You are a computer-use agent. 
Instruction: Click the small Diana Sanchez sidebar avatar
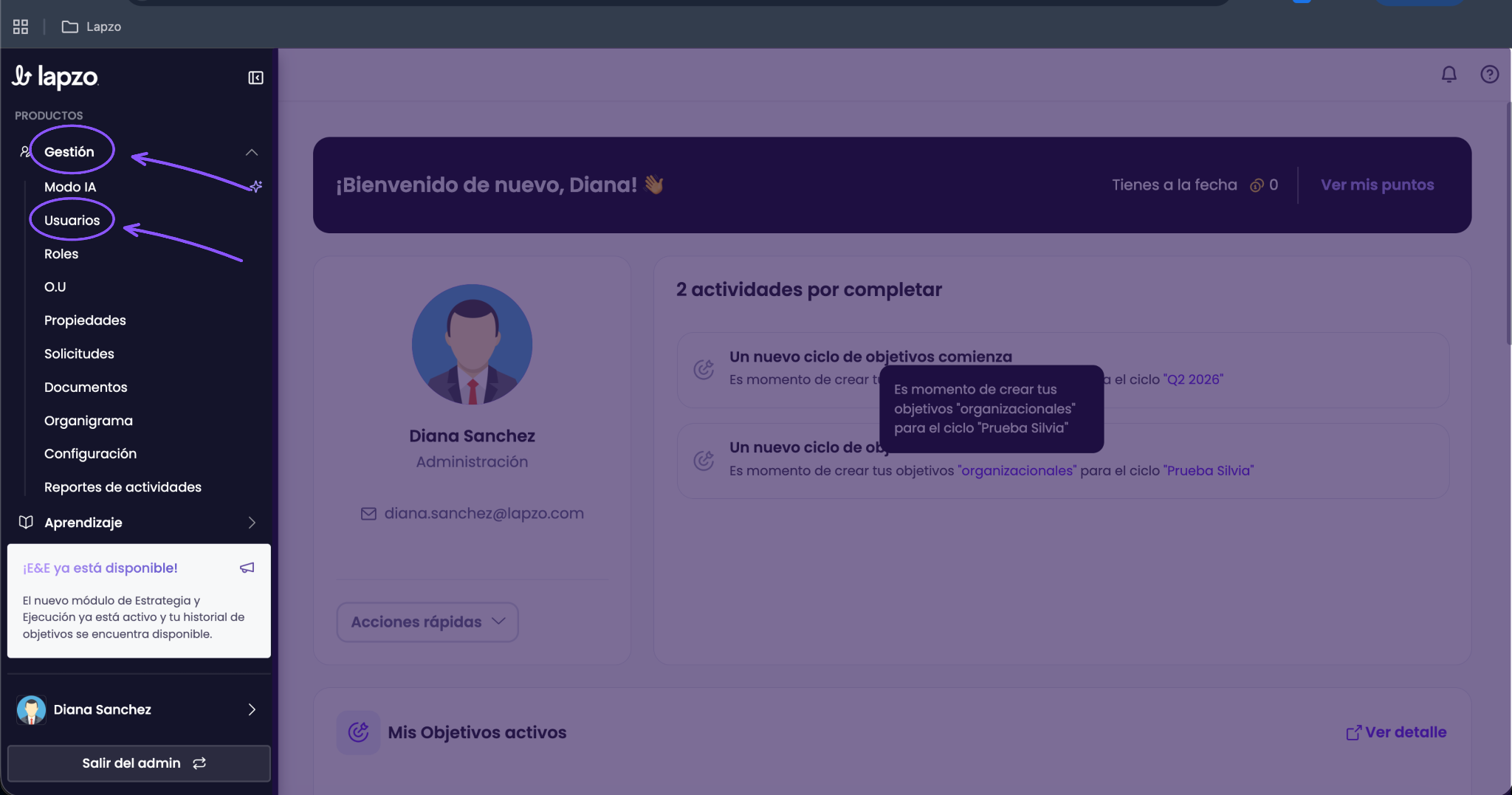click(x=31, y=709)
